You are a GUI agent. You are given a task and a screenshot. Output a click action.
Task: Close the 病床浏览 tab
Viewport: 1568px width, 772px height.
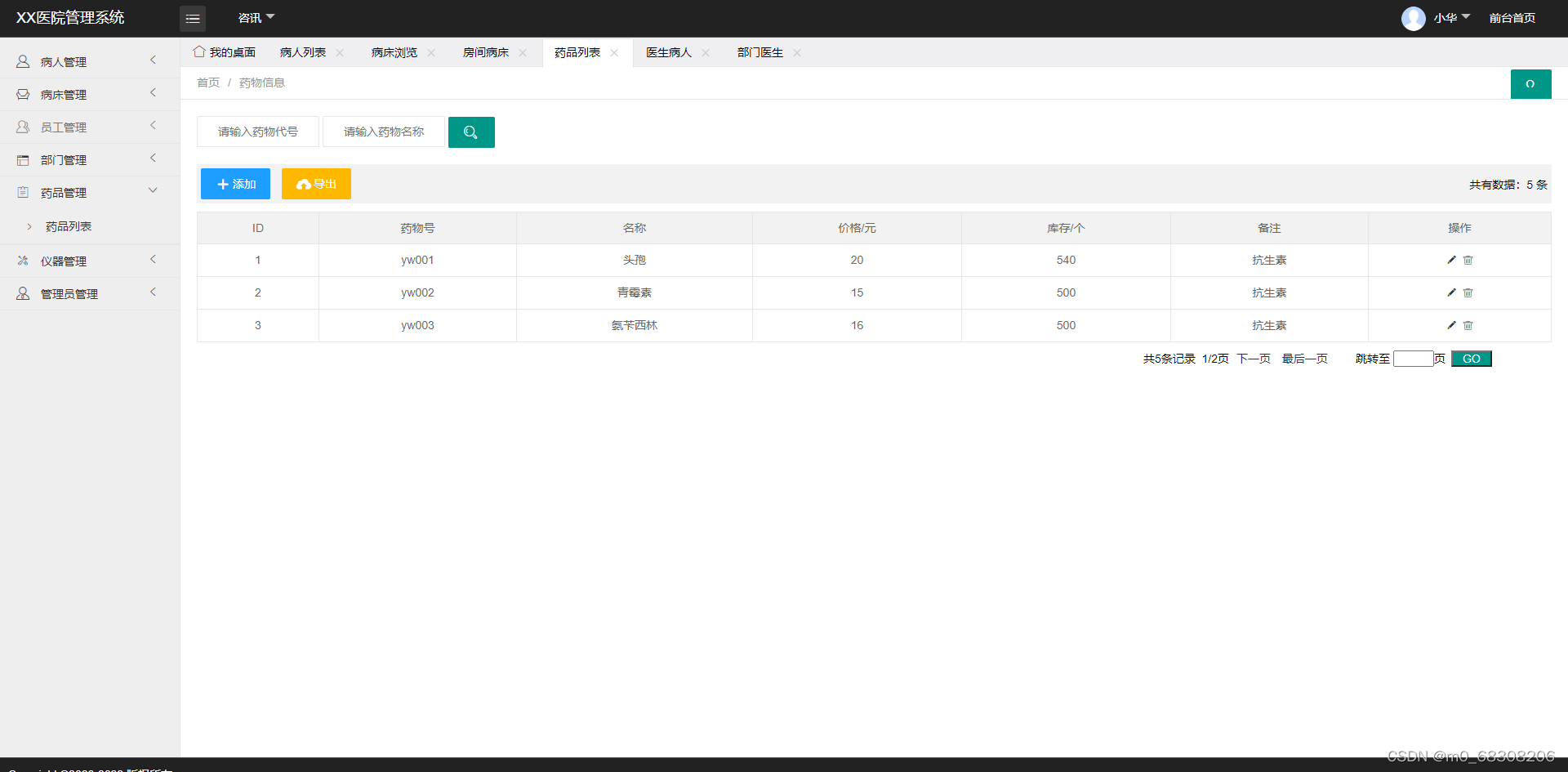431,52
